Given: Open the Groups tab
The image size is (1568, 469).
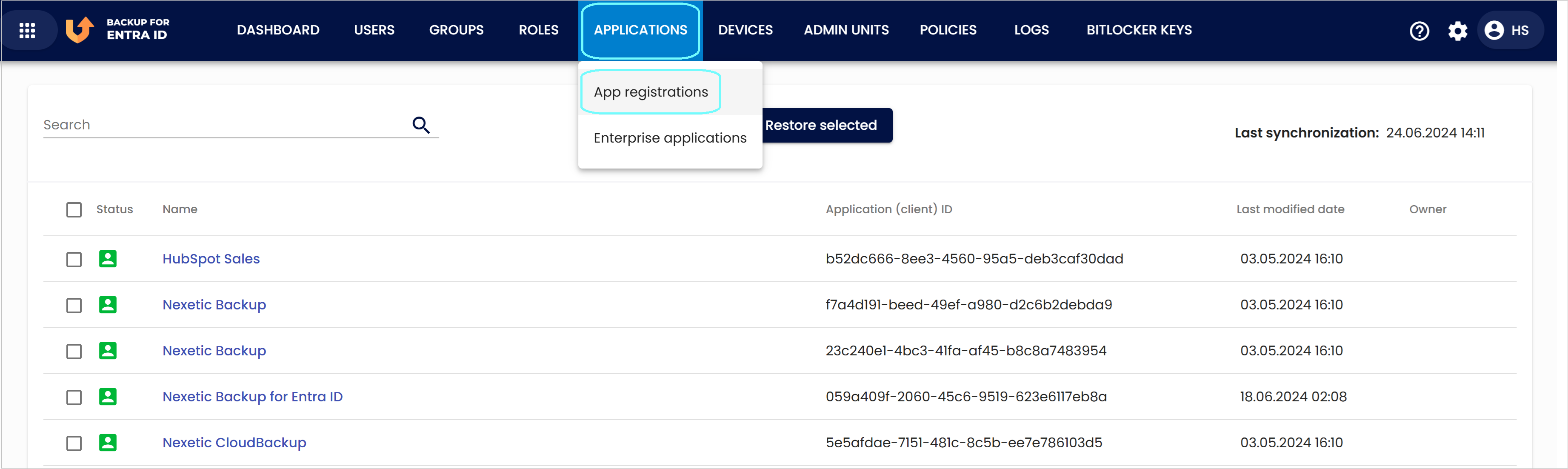Looking at the screenshot, I should (457, 30).
